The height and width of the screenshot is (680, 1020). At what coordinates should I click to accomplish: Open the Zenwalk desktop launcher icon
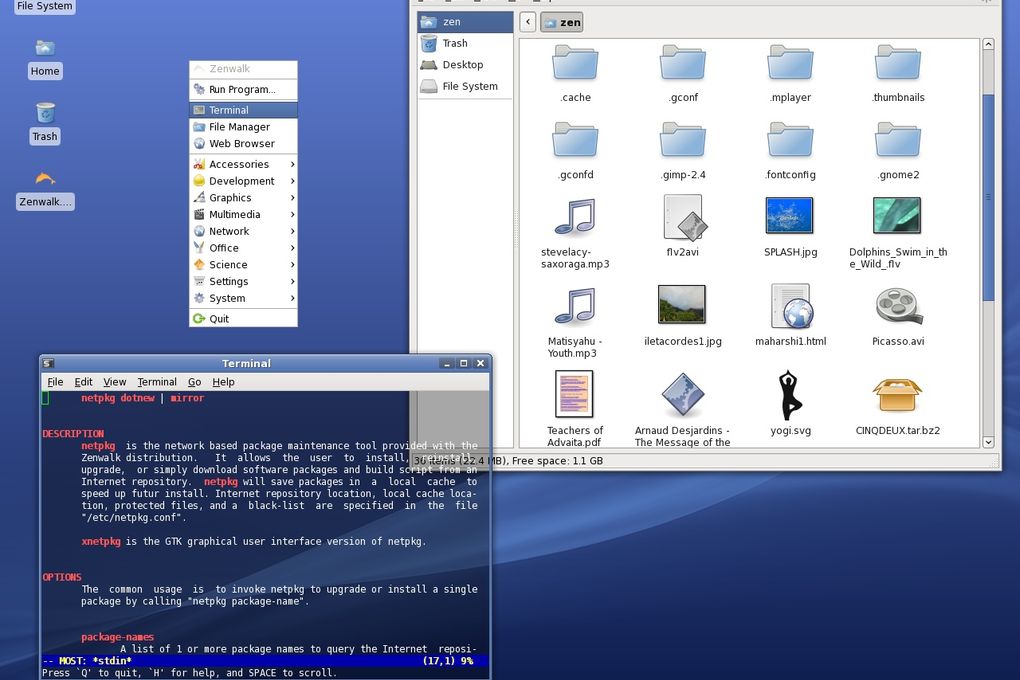pyautogui.click(x=45, y=178)
